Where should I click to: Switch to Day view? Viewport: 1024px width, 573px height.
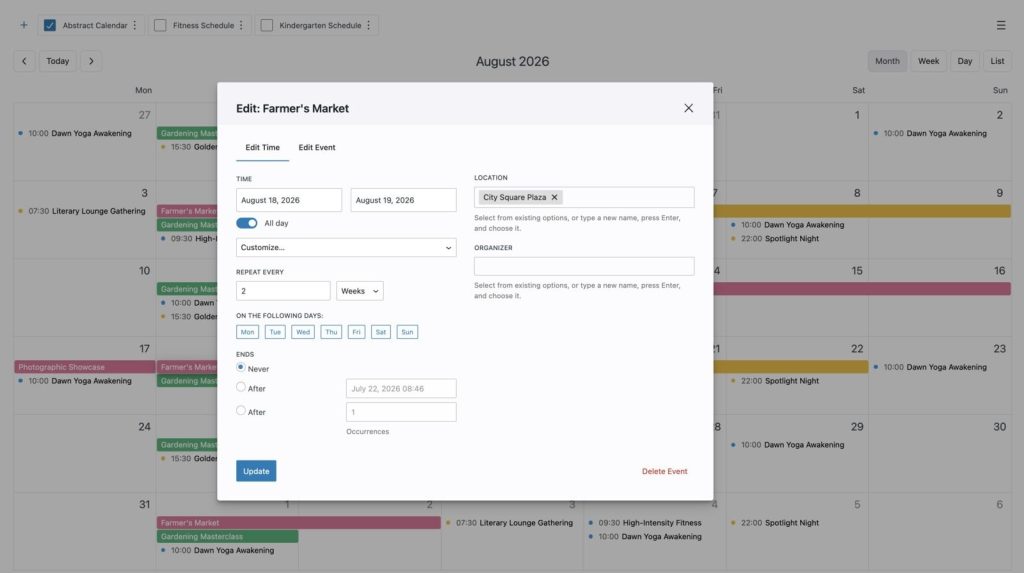coord(965,61)
